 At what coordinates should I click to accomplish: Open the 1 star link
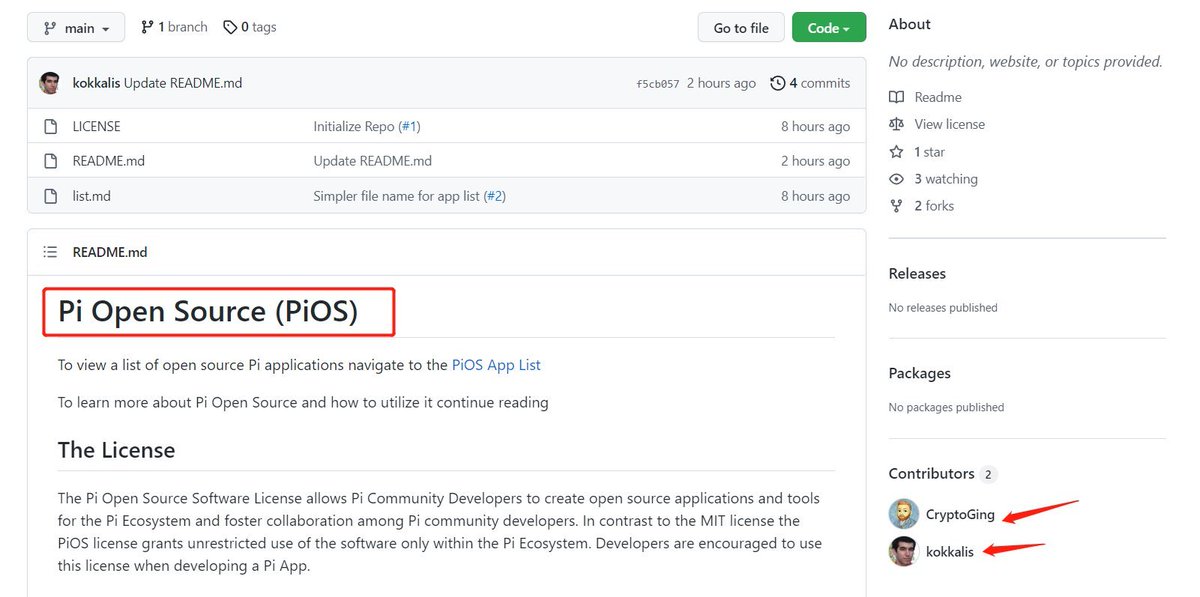pos(929,152)
